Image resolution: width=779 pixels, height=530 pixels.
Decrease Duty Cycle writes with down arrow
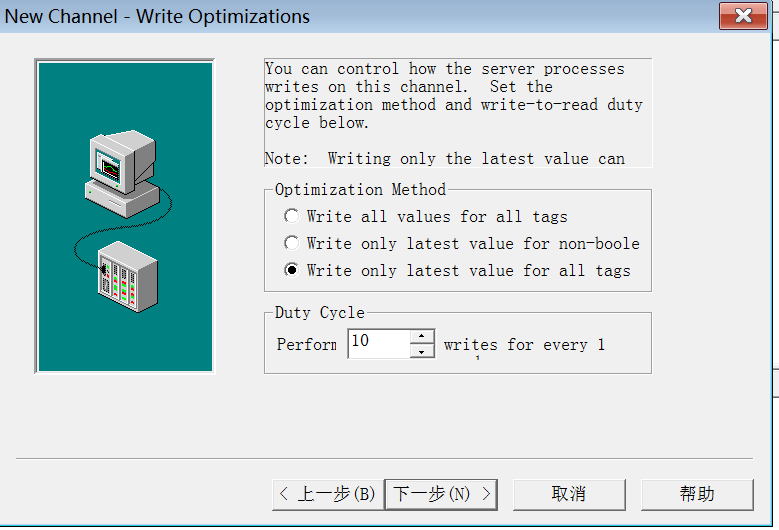click(423, 351)
